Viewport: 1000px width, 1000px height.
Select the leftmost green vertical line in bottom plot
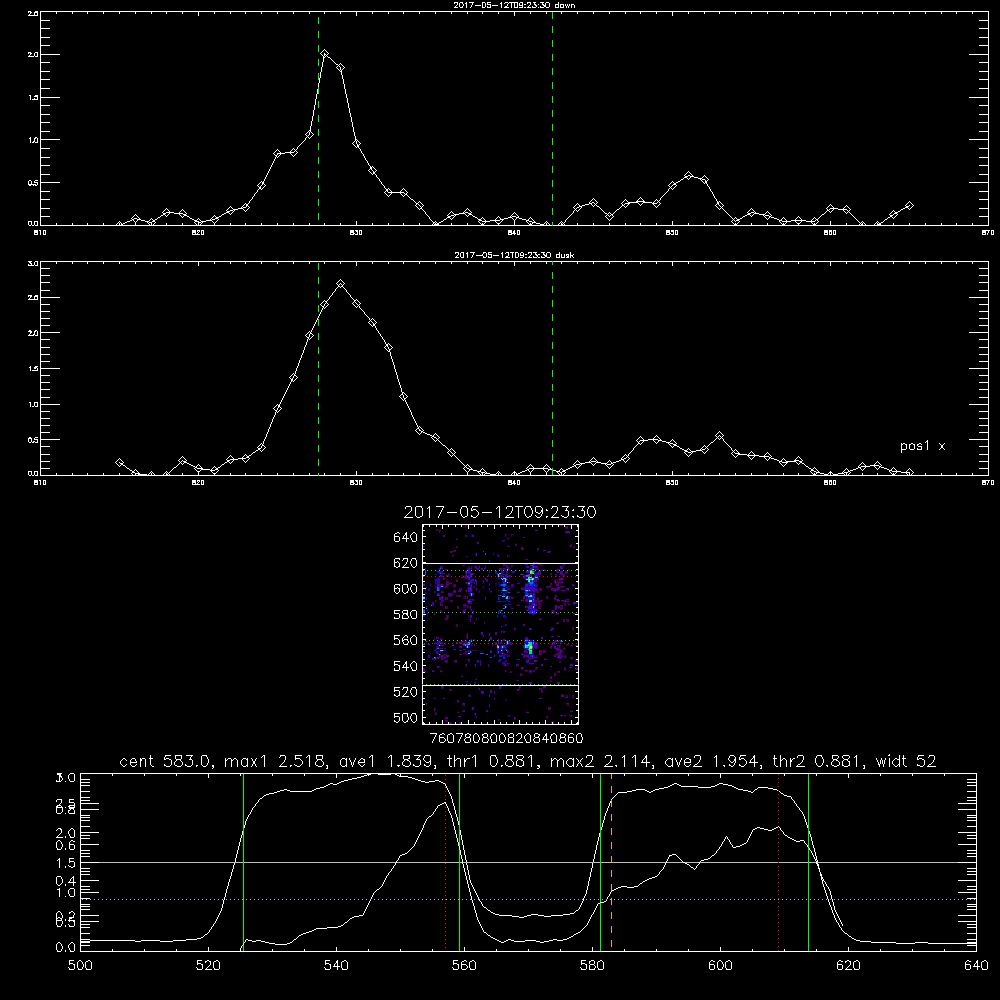point(243,861)
